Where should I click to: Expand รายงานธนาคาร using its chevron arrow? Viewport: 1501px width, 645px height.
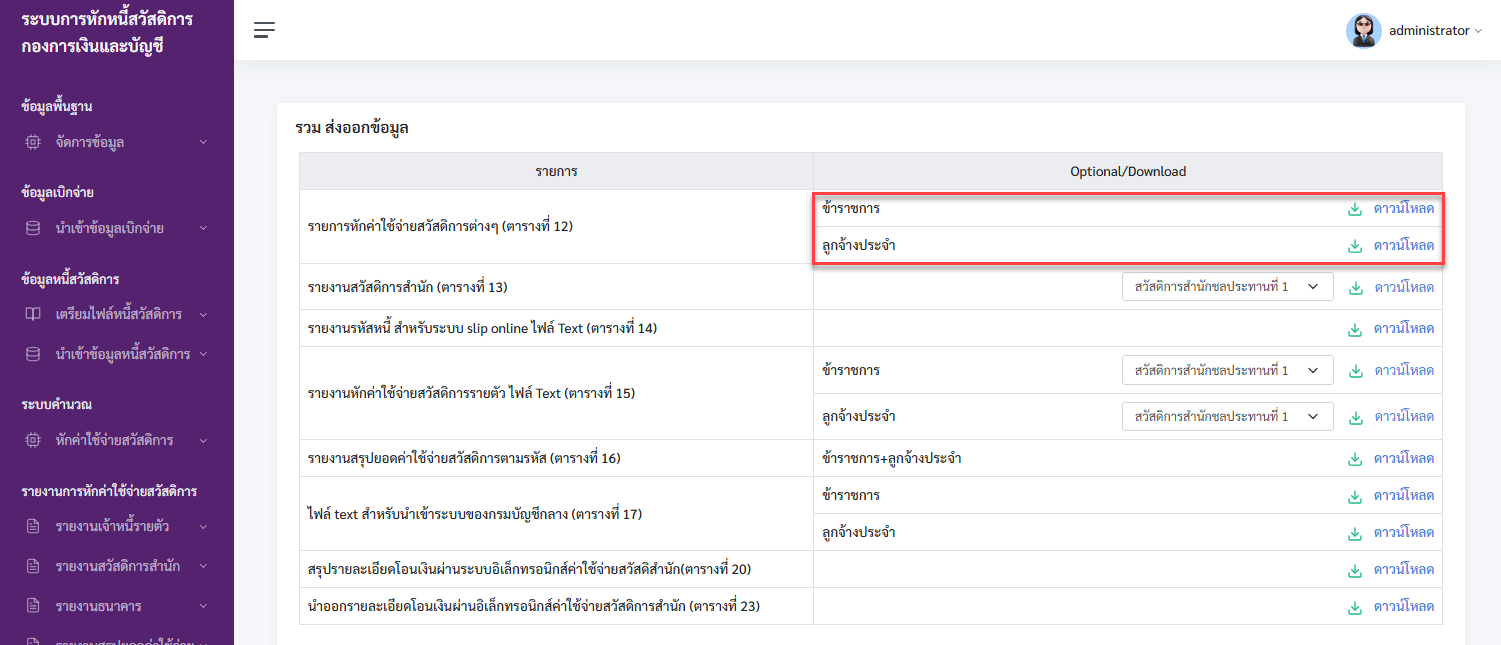coord(203,606)
